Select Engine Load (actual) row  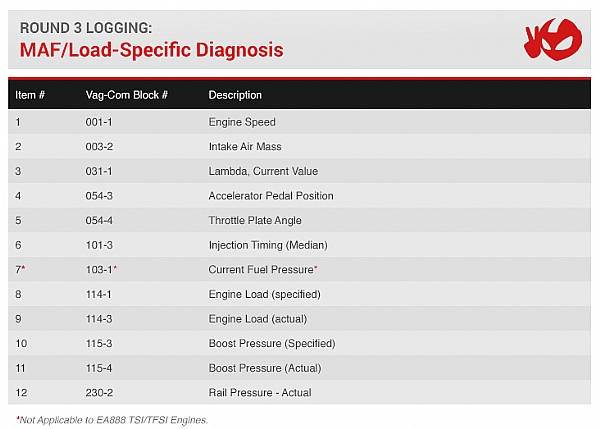[x=299, y=319]
